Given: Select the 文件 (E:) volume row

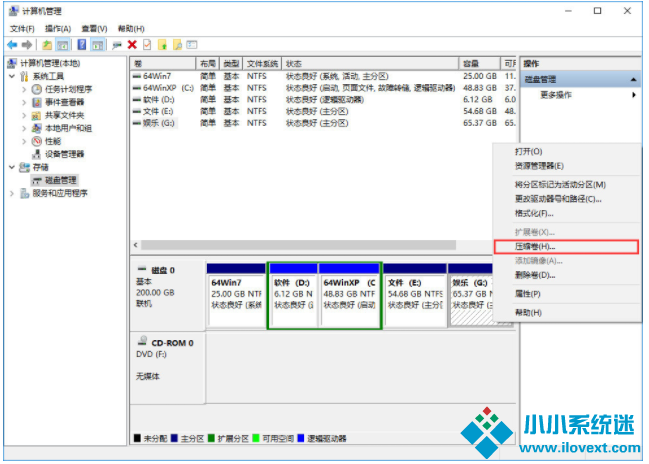Looking at the screenshot, I should (x=324, y=111).
